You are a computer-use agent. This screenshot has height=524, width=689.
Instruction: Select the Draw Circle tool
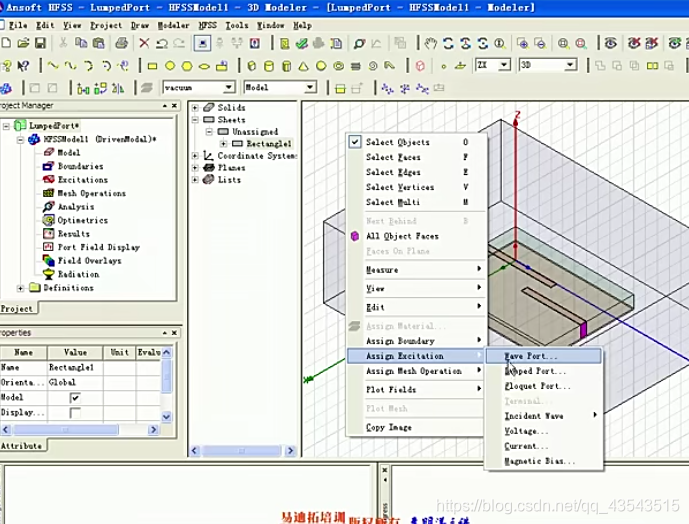(170, 66)
